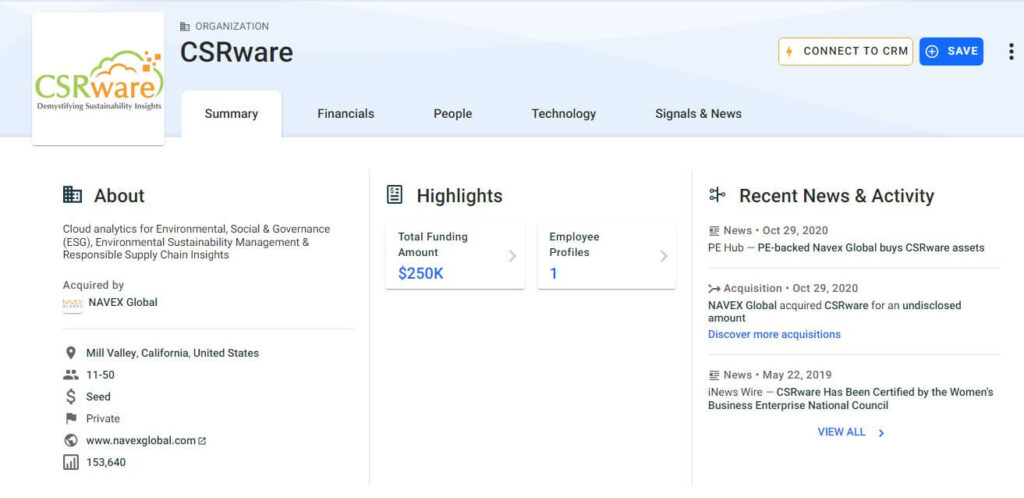Click the acquisition arrow icon for Oct 29, 2020
This screenshot has height=498, width=1024.
[x=714, y=288]
